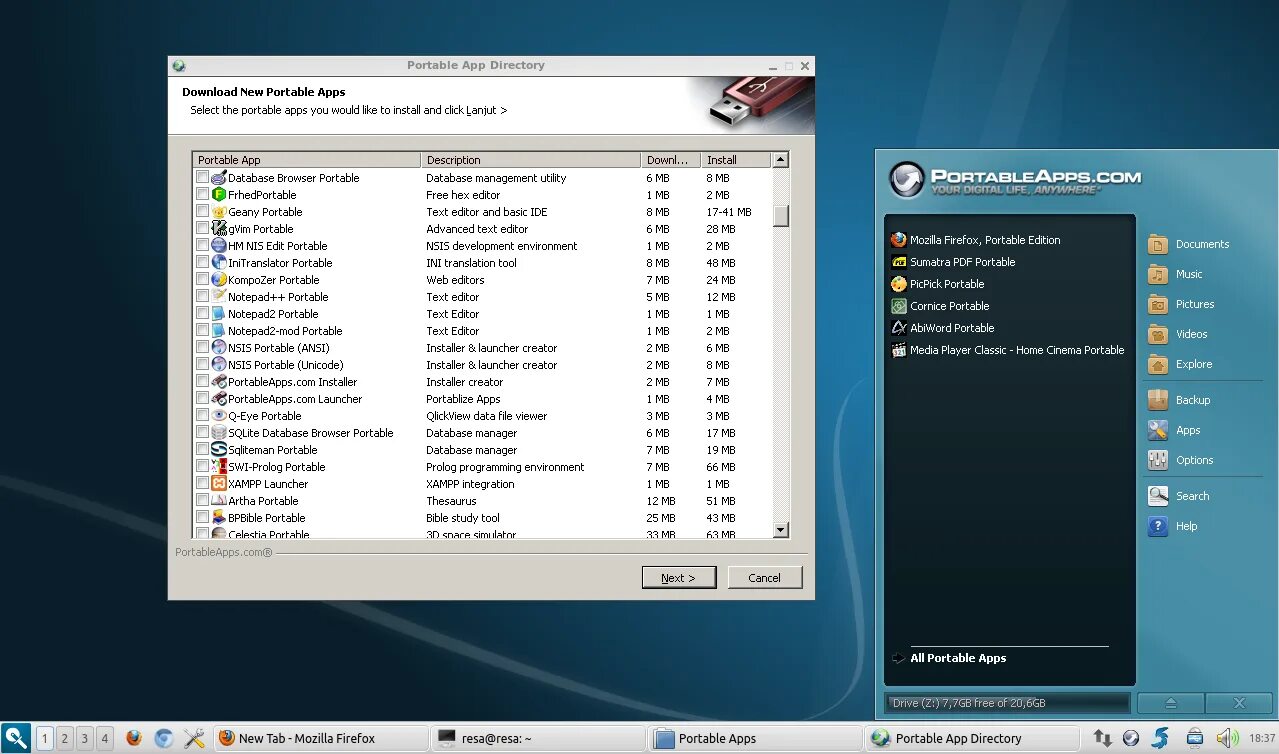Click the list scrollbar down arrow

[781, 530]
